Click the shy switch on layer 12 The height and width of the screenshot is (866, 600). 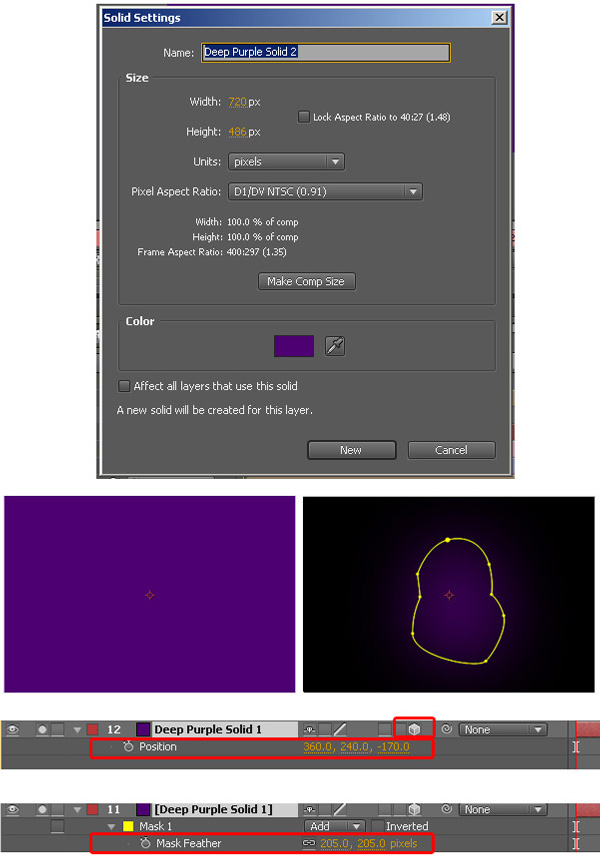310,729
